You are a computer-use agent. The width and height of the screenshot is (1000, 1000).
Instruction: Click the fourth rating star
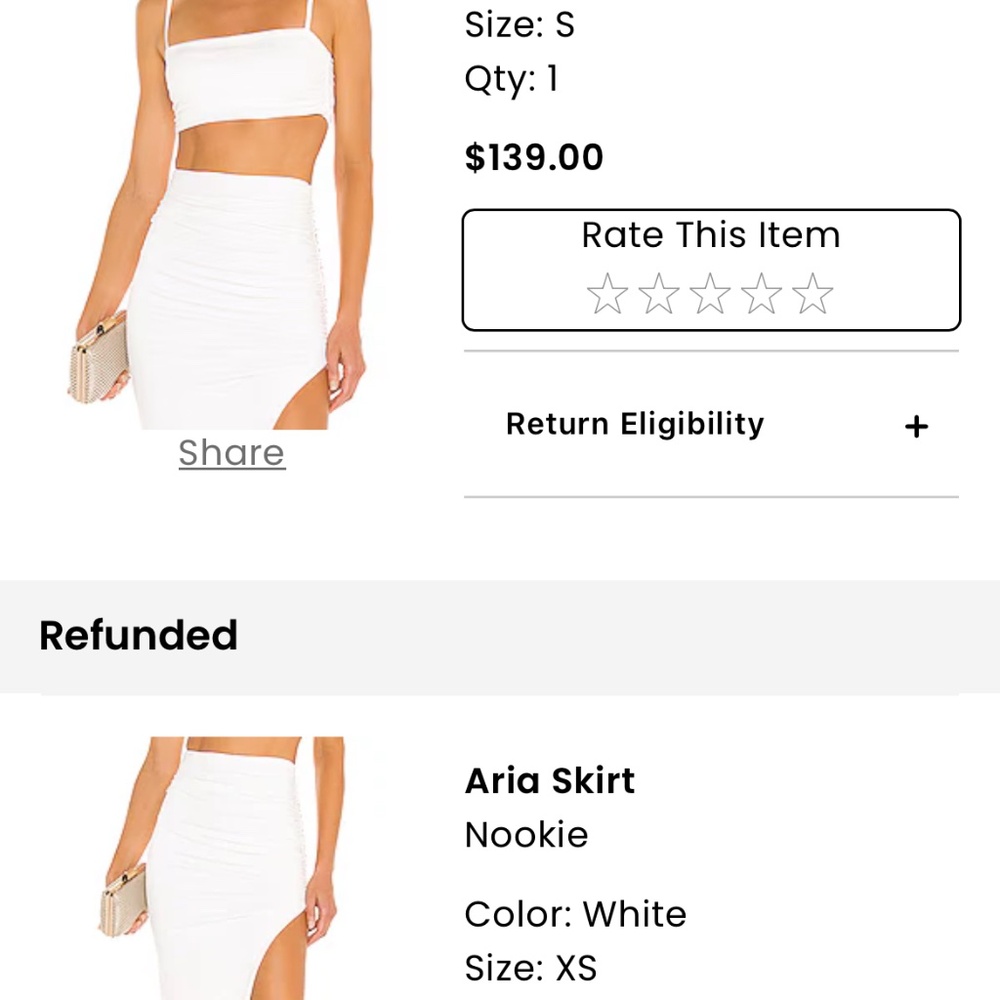763,294
